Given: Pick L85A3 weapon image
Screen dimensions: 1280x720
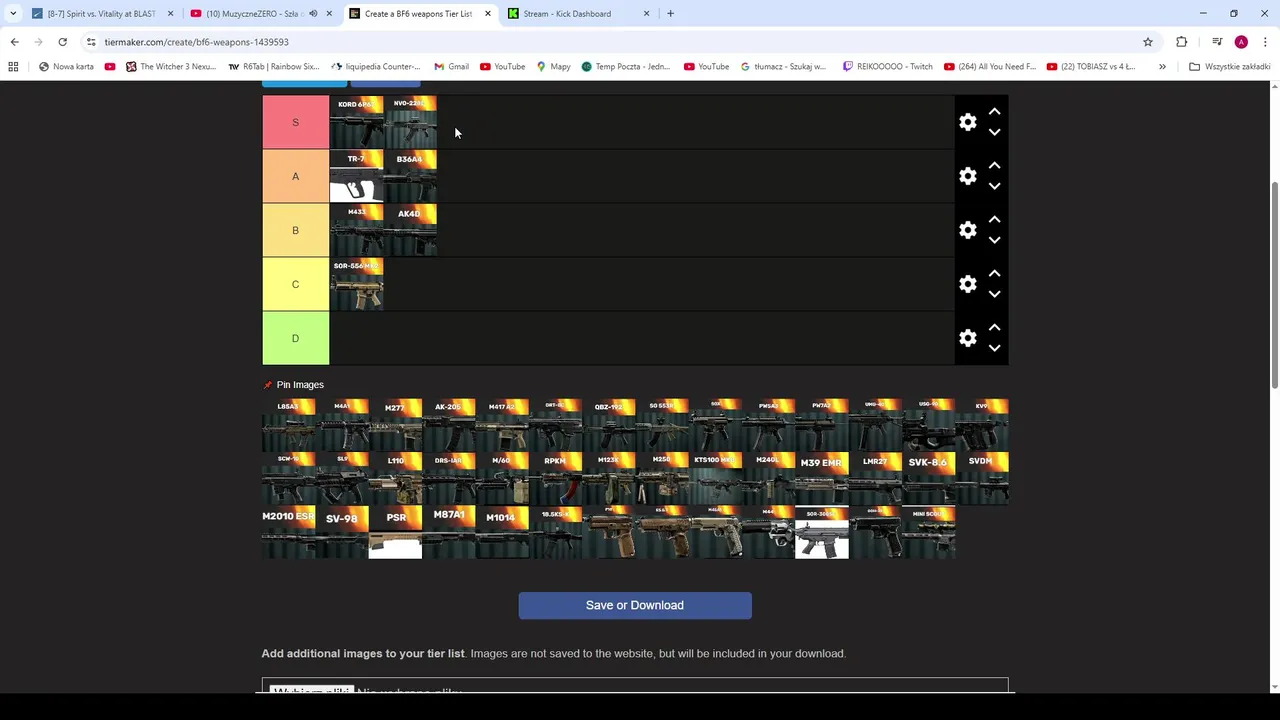Looking at the screenshot, I should (288, 425).
